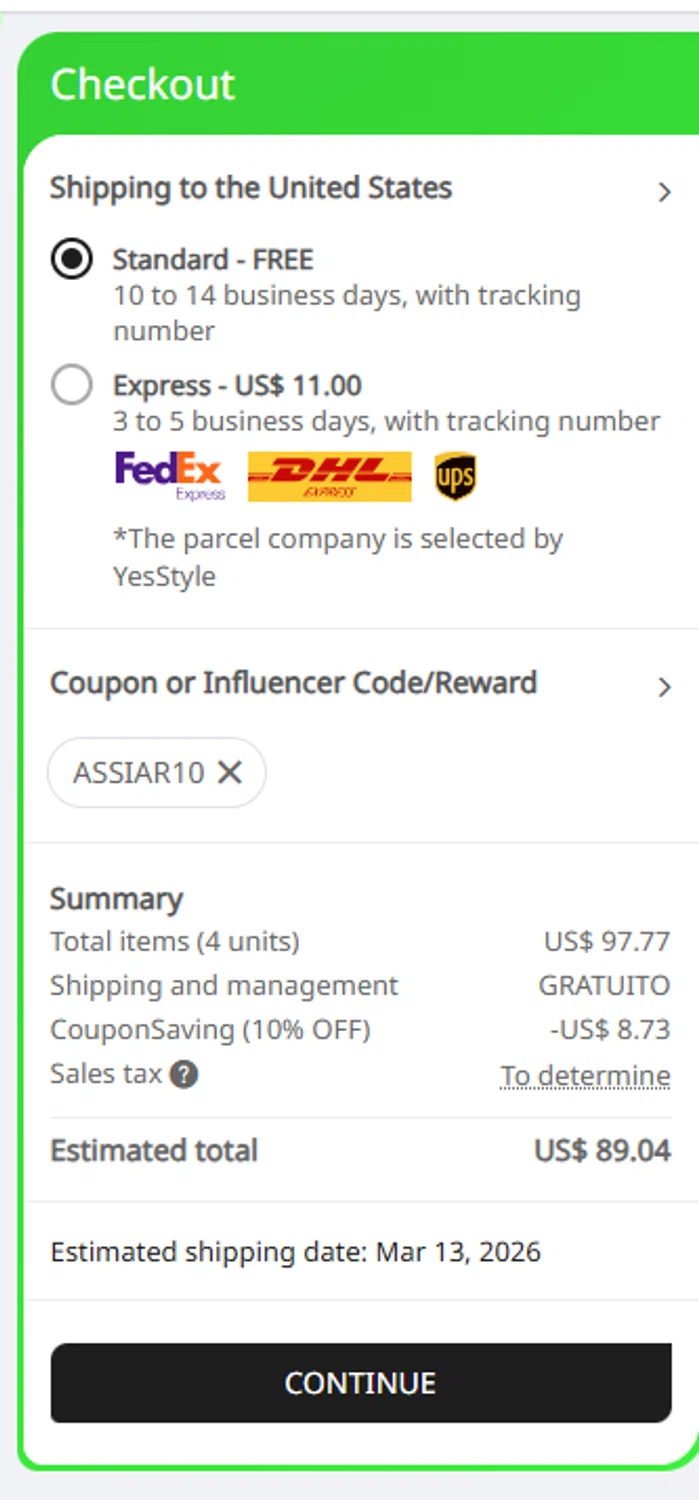
Task: Open the Sales tax help question mark
Action: point(183,1075)
